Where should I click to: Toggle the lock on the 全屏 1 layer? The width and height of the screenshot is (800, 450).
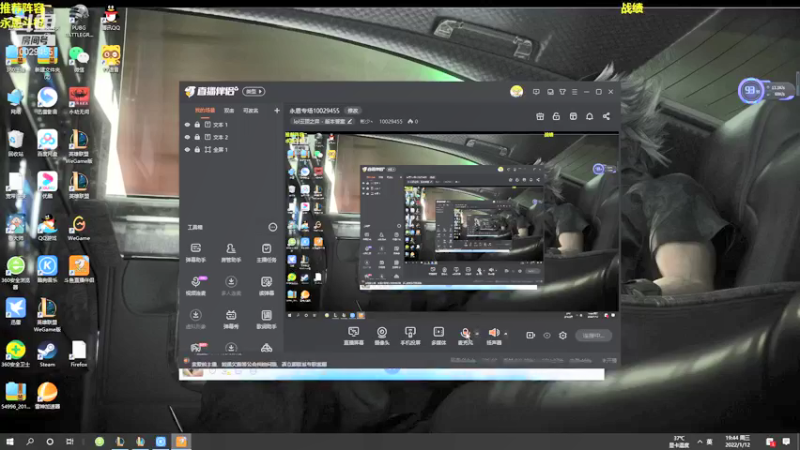click(197, 149)
